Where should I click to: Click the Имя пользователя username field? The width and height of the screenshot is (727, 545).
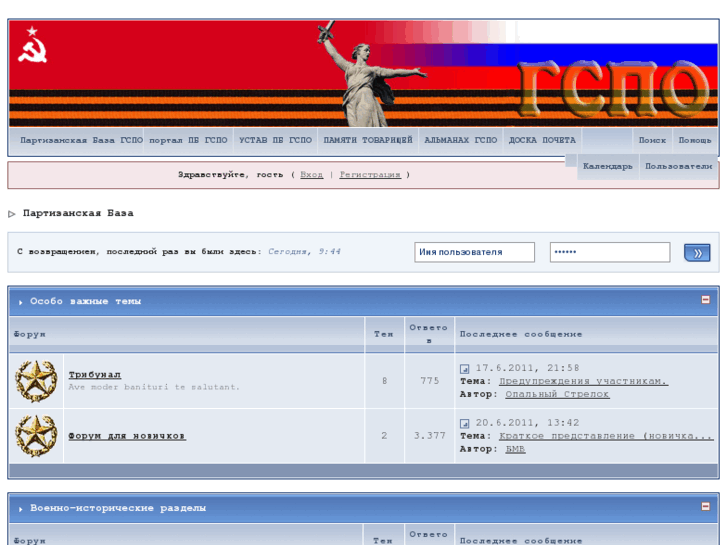pyautogui.click(x=474, y=252)
